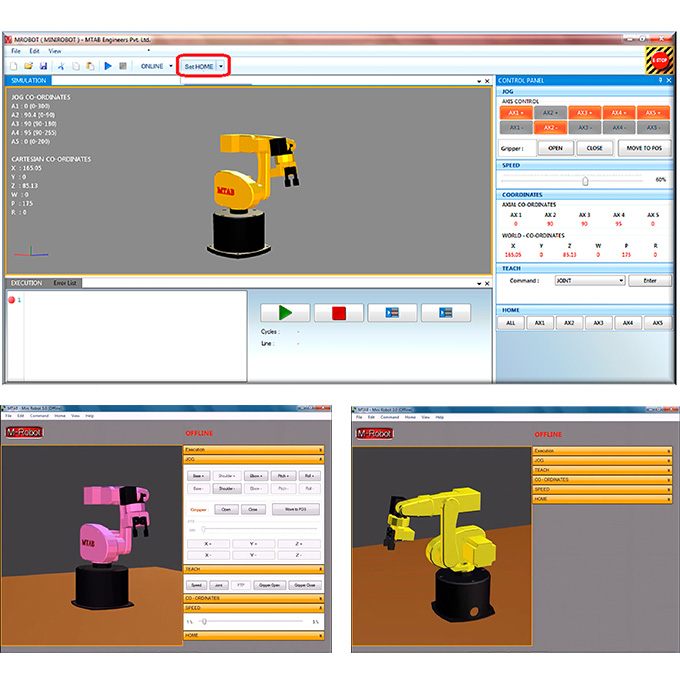Click the pin icon on the Control Panel header

(x=660, y=80)
